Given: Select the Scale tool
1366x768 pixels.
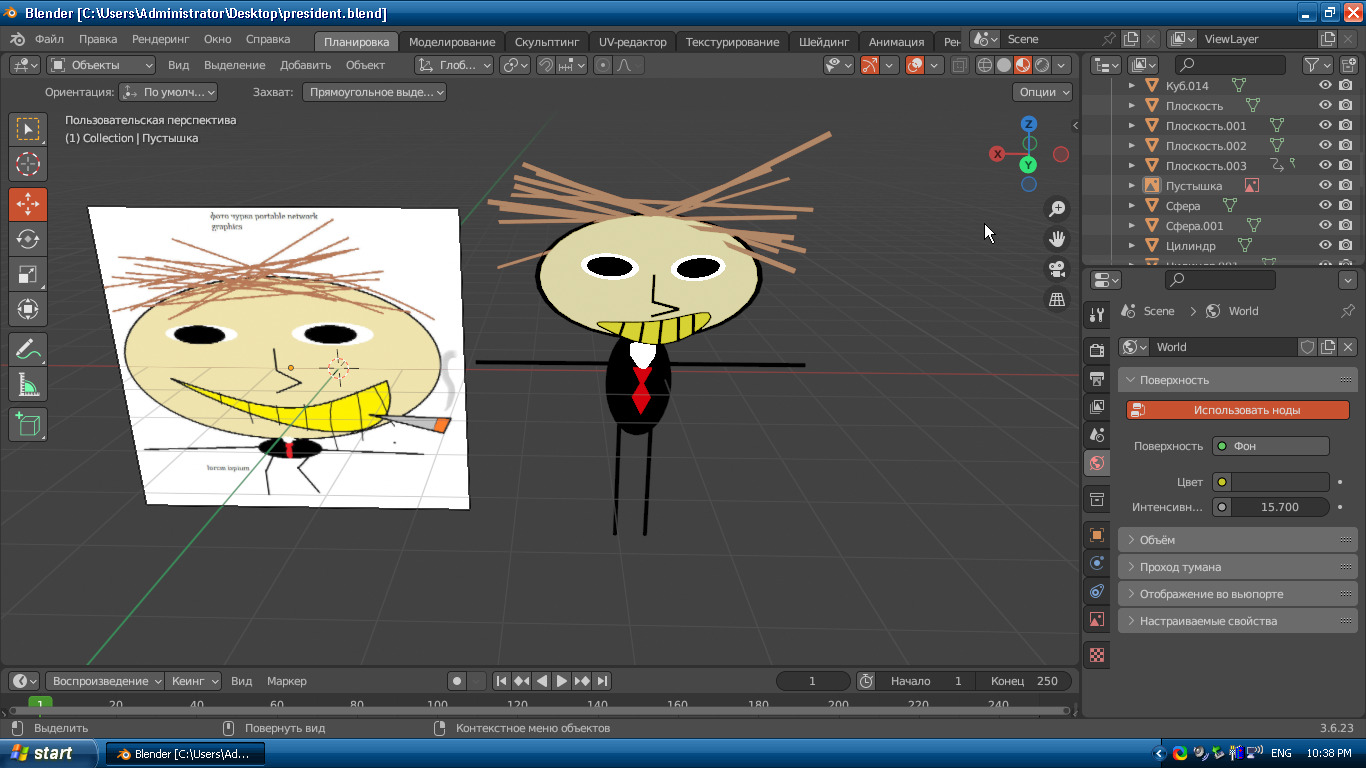Looking at the screenshot, I should (x=28, y=274).
